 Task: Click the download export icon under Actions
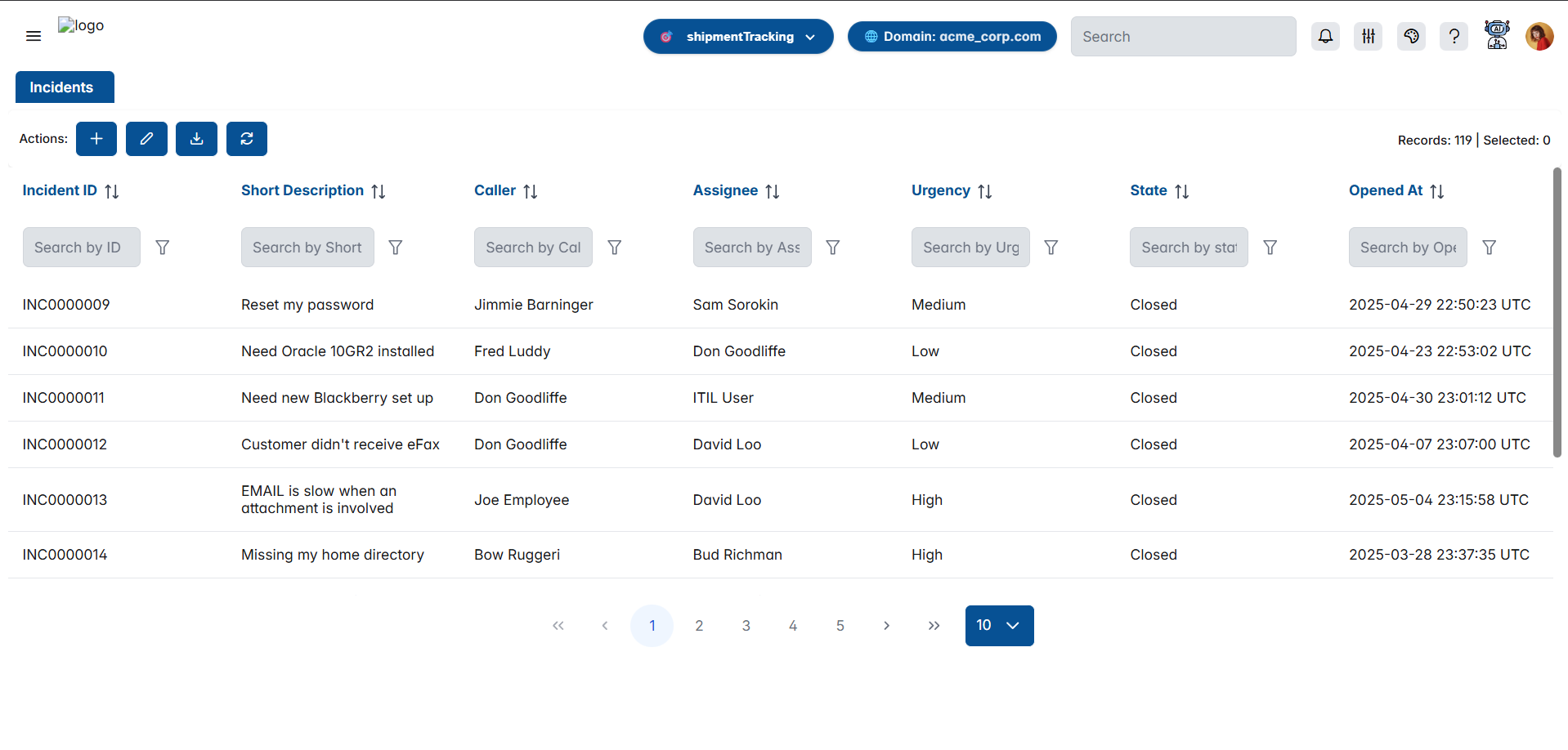[196, 139]
